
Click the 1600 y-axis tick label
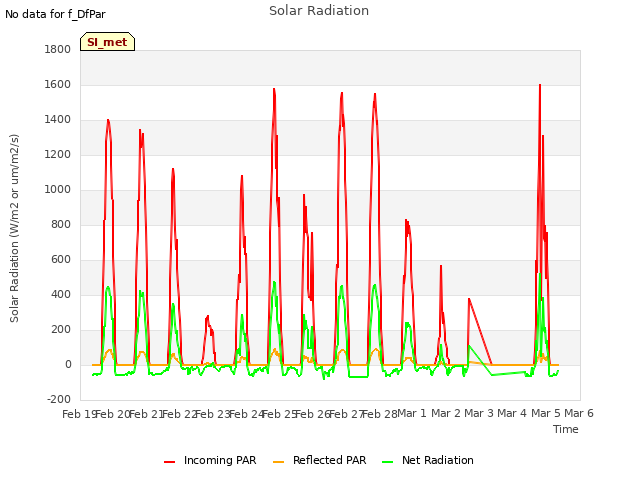click(x=58, y=84)
